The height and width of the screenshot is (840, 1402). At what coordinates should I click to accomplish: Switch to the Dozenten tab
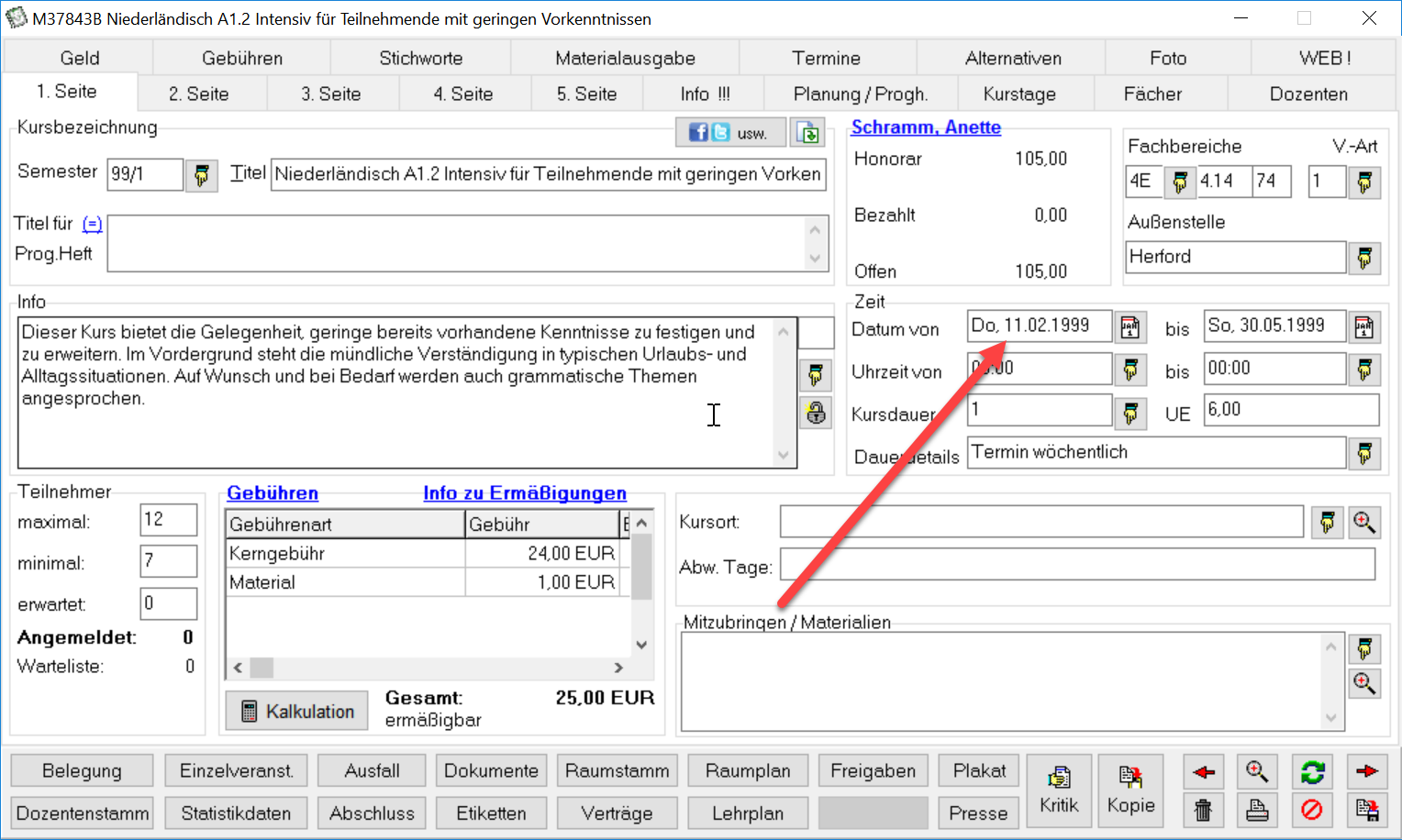(1307, 94)
